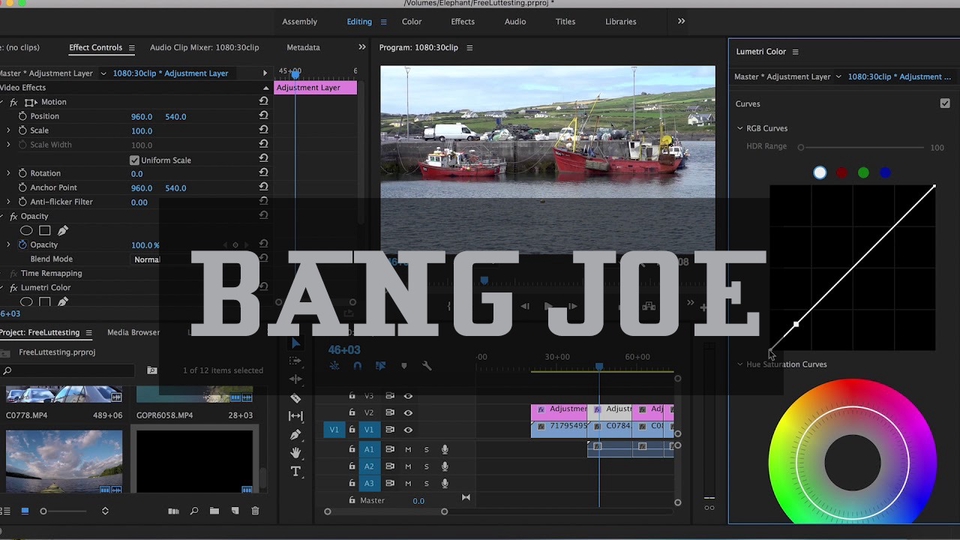Reset the Rotation parameter
This screenshot has height=540, width=960.
[263, 173]
